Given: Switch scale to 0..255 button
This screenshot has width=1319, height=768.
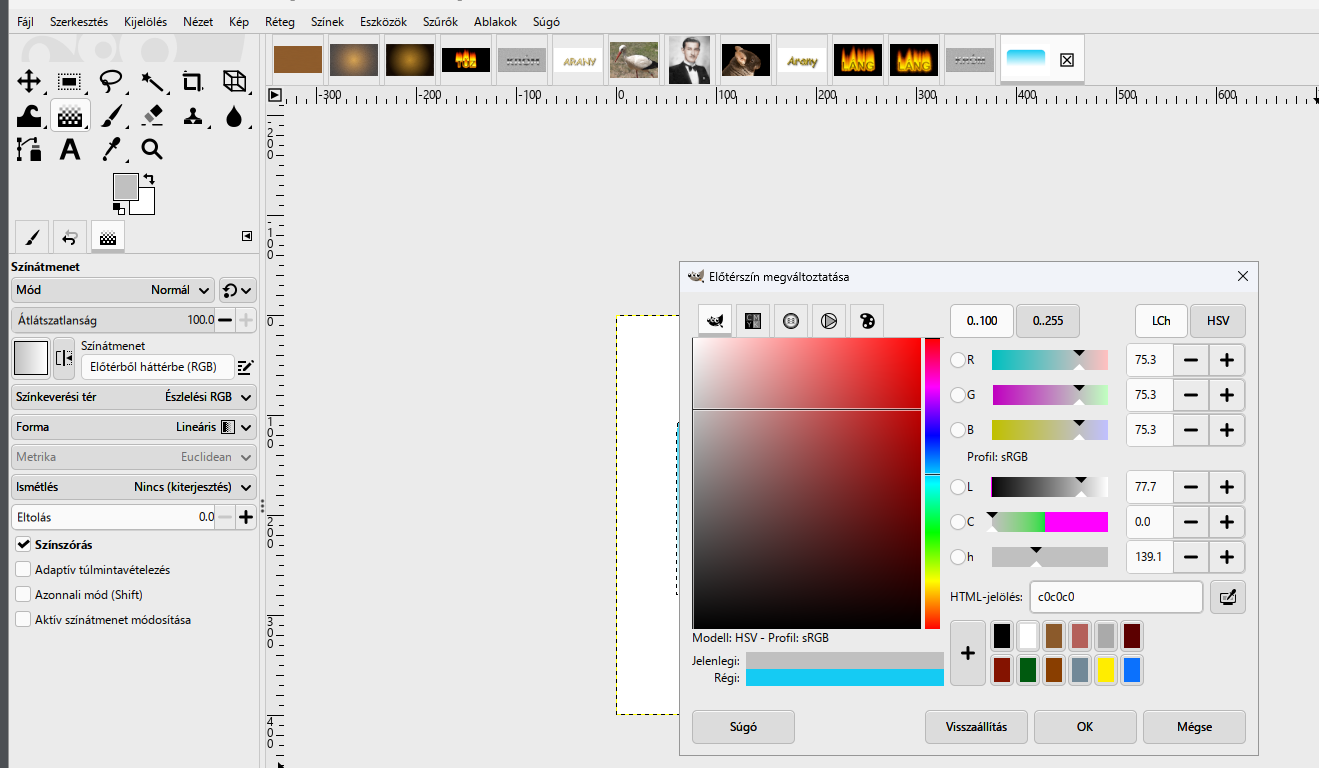Looking at the screenshot, I should pos(1048,321).
